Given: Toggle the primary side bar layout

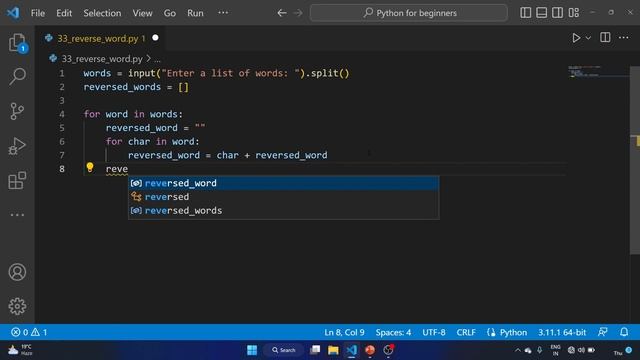Looking at the screenshot, I should tap(526, 13).
